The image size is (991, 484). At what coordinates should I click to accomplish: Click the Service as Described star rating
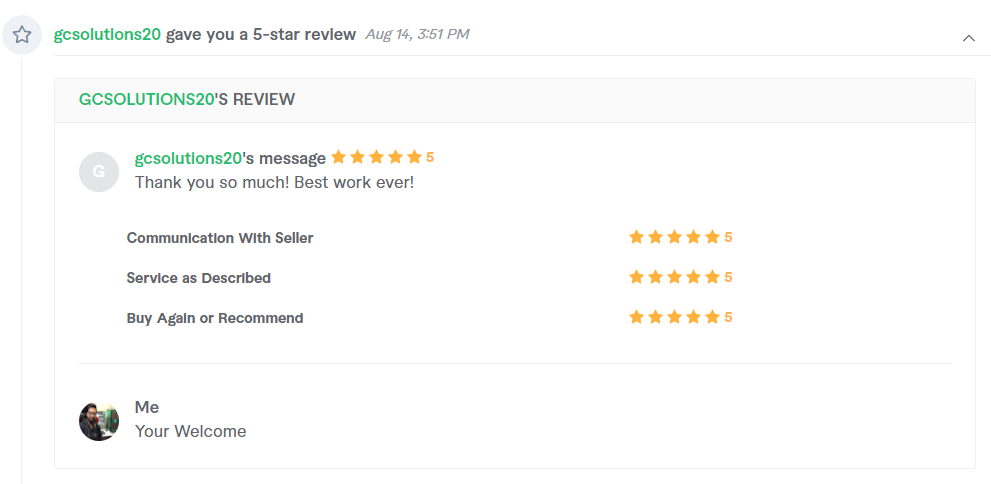pos(681,277)
